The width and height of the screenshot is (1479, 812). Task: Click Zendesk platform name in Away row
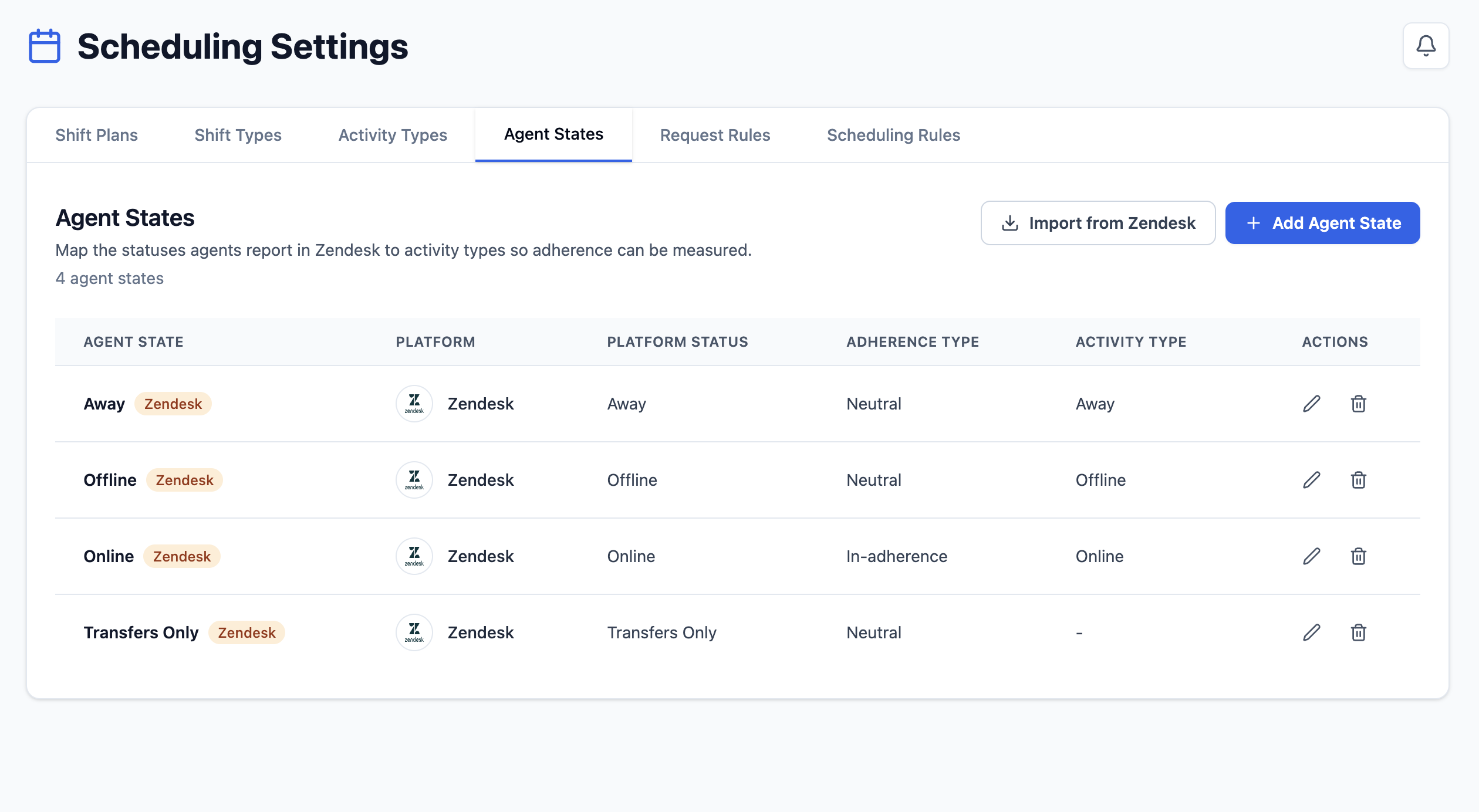[481, 404]
